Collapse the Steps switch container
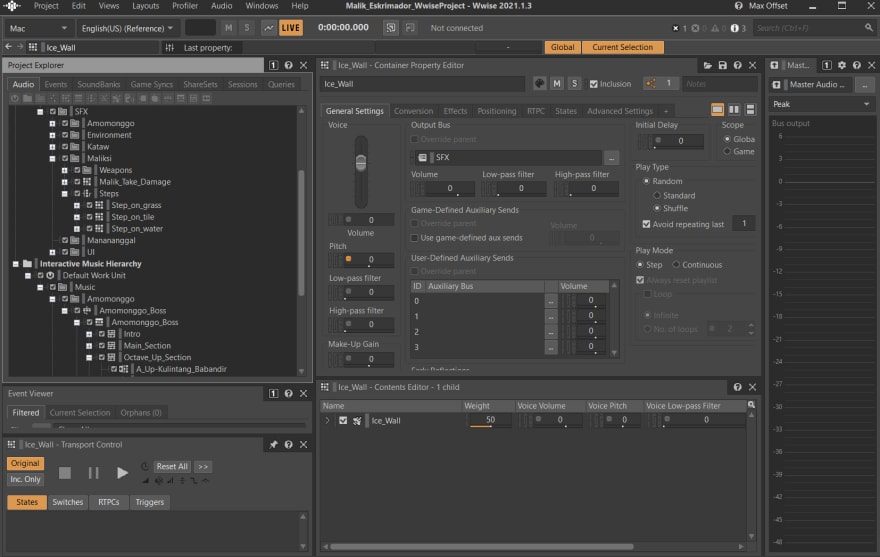 pyautogui.click(x=65, y=194)
